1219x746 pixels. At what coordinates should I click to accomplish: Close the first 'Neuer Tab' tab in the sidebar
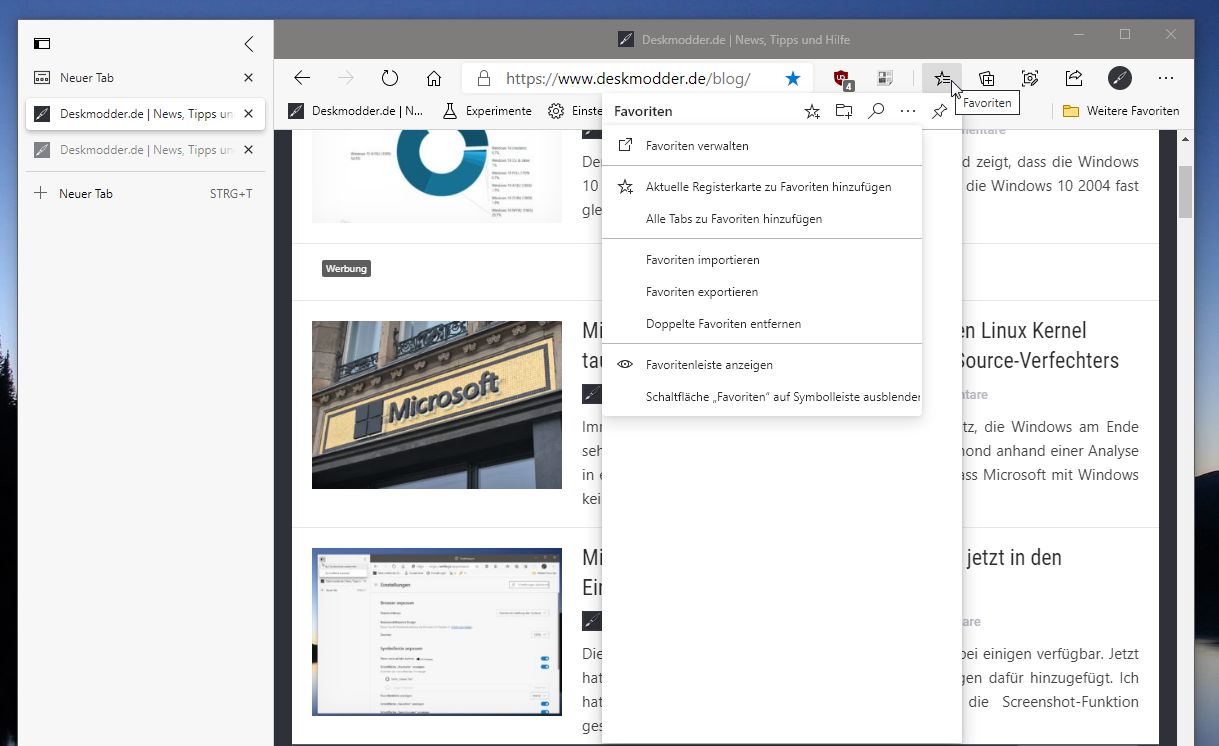coord(248,78)
